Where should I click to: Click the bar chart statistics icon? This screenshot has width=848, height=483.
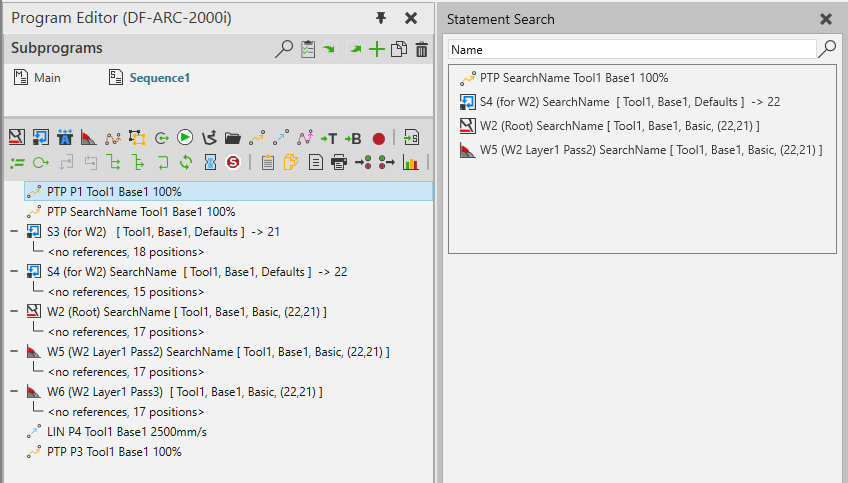(x=410, y=162)
